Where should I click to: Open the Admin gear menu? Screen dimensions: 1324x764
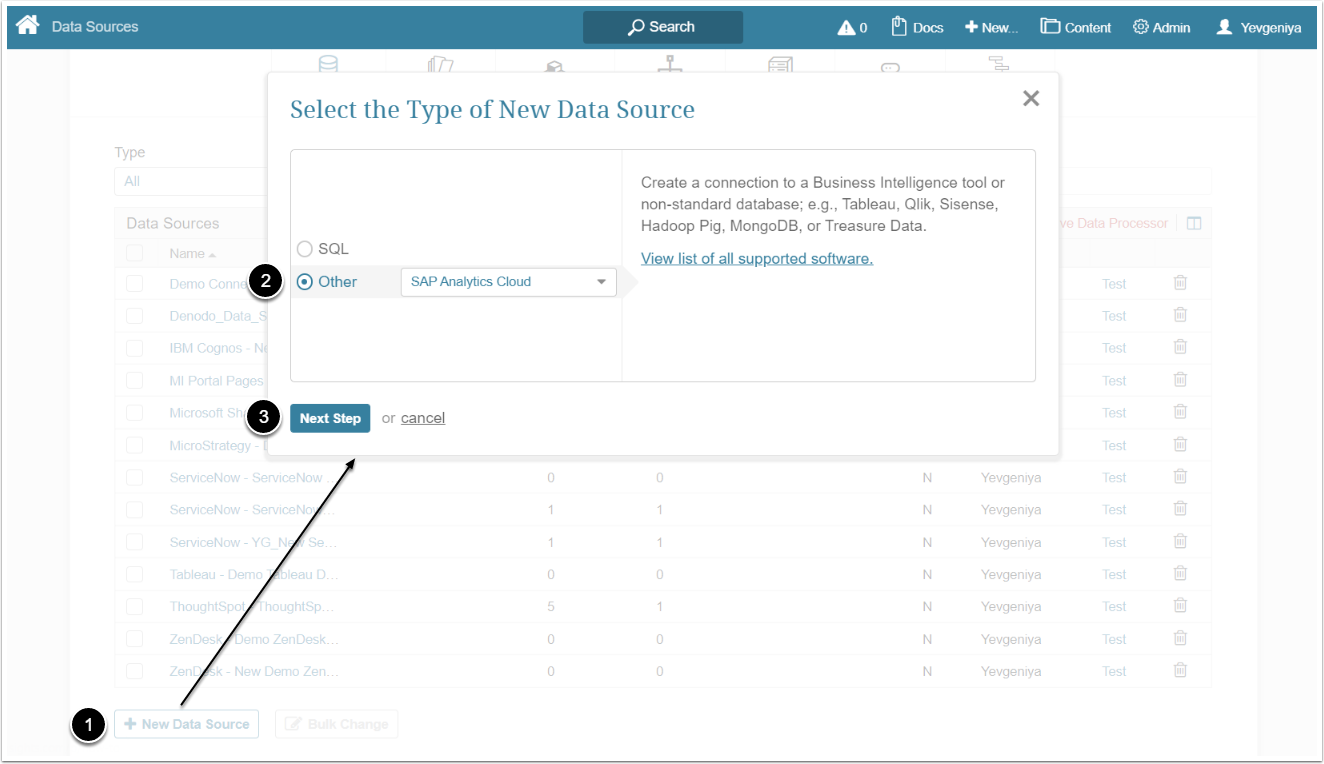(1161, 27)
